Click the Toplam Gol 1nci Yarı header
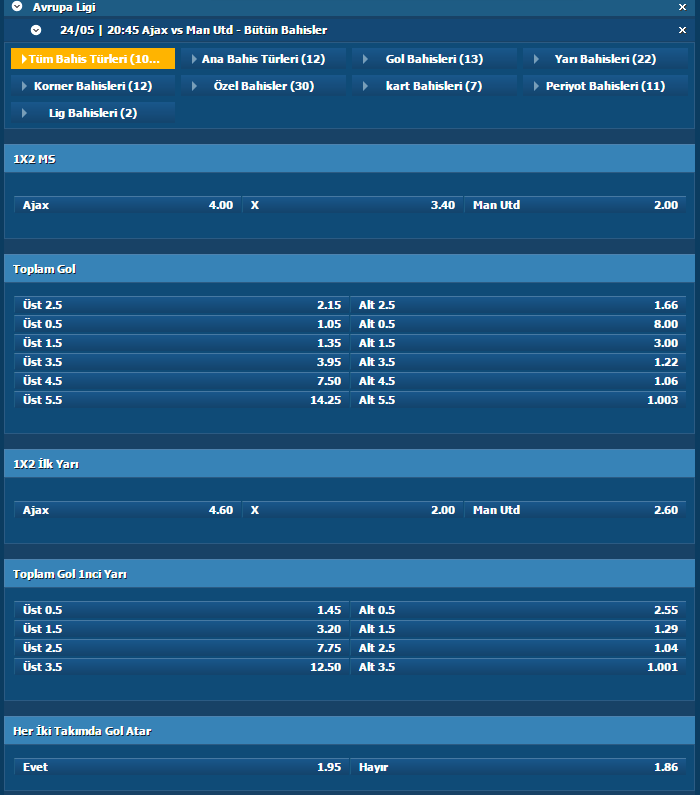This screenshot has height=795, width=700. pyautogui.click(x=349, y=574)
